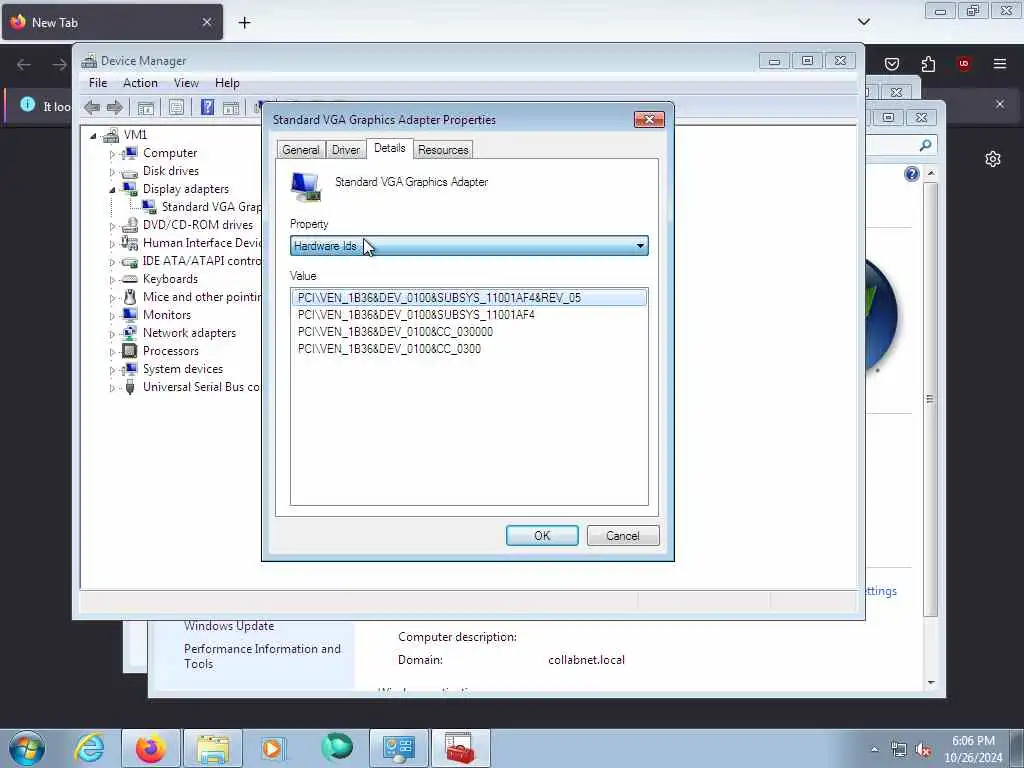Click the blue Help question mark toolbar icon
The width and height of the screenshot is (1024, 768).
coord(207,107)
